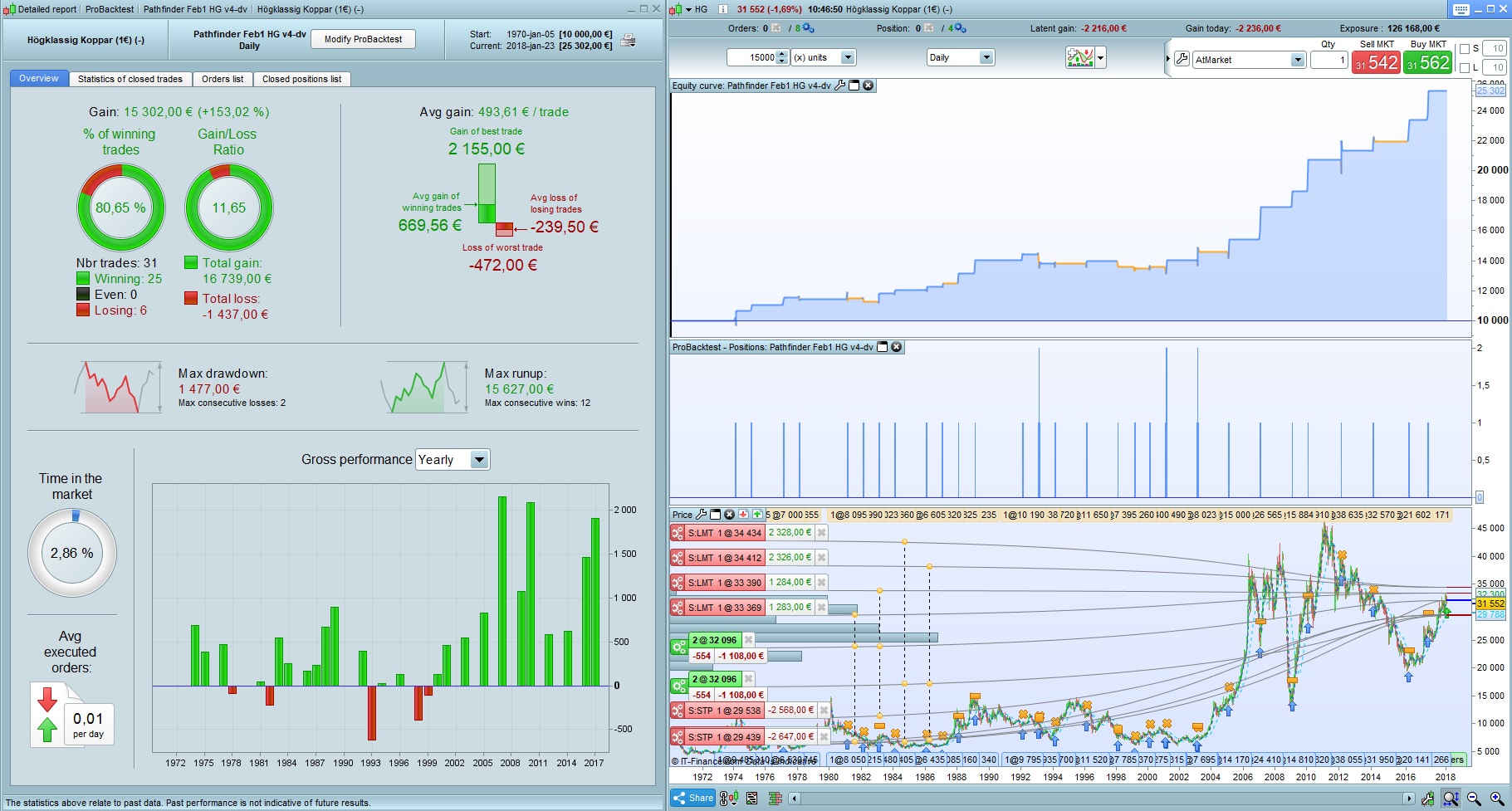Maximize the Equity curve panel
The width and height of the screenshot is (1512, 811).
click(x=854, y=85)
